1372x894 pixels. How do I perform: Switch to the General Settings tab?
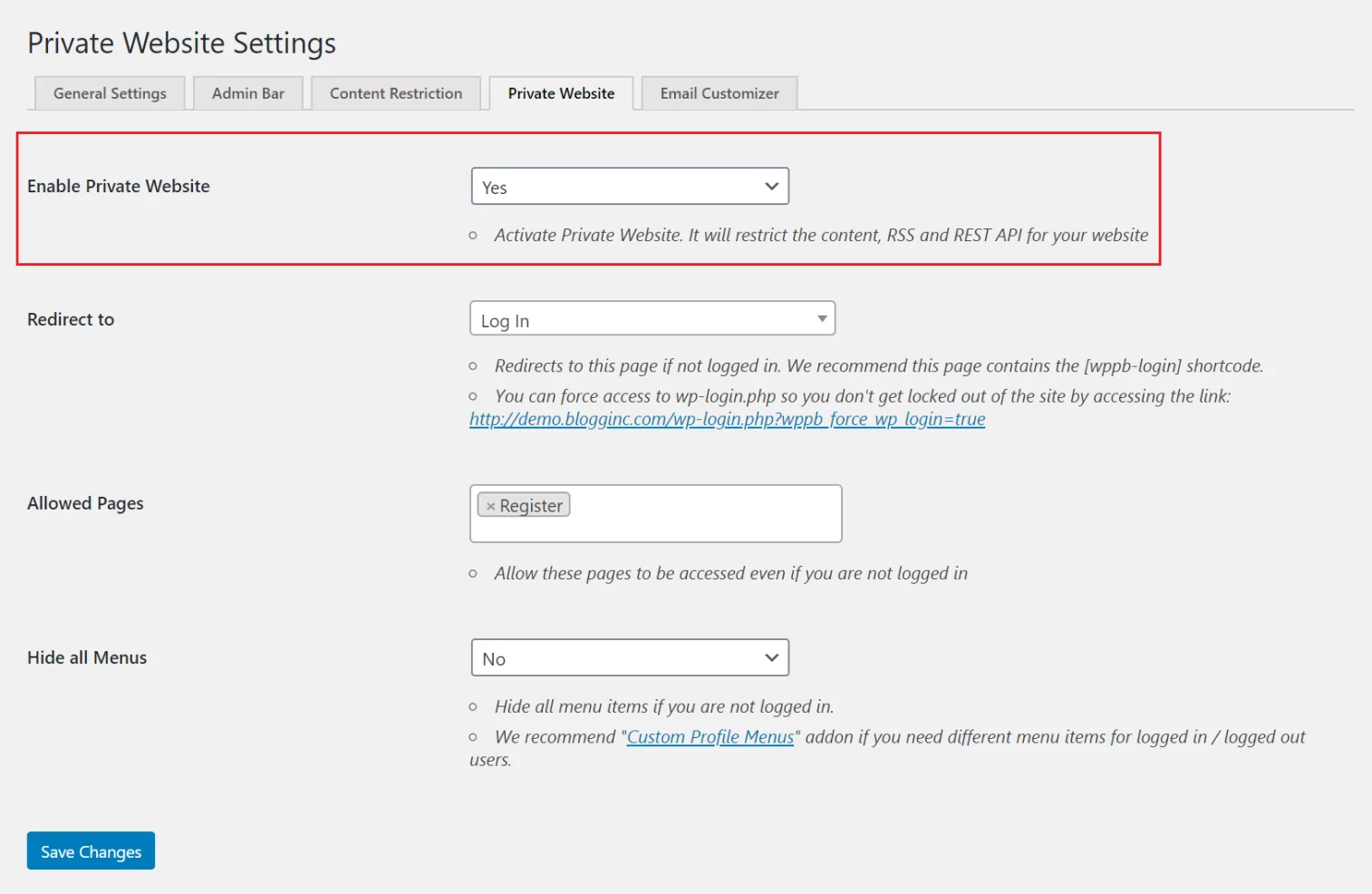[110, 93]
